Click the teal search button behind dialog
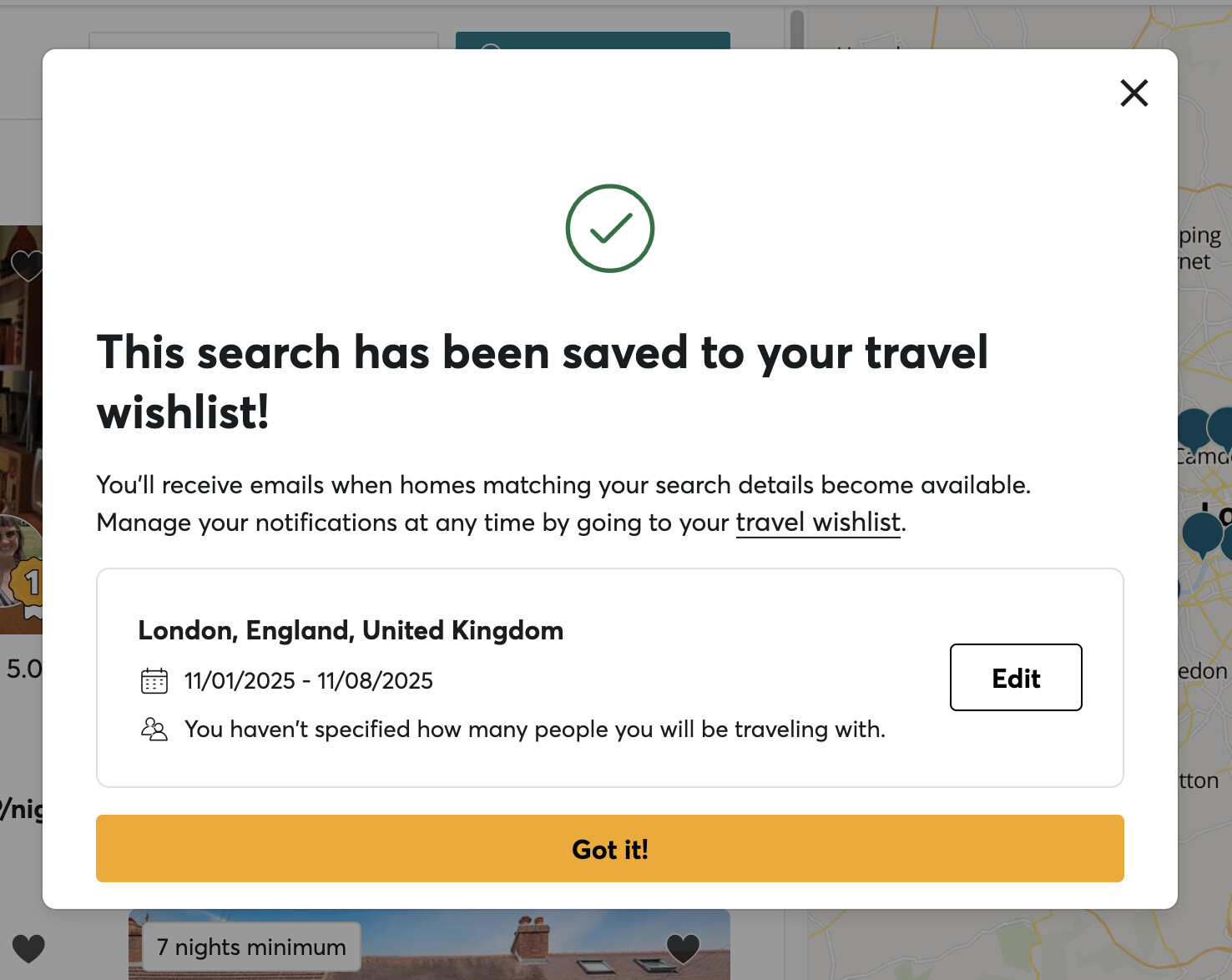Screen dimensions: 1232x980 (593, 40)
